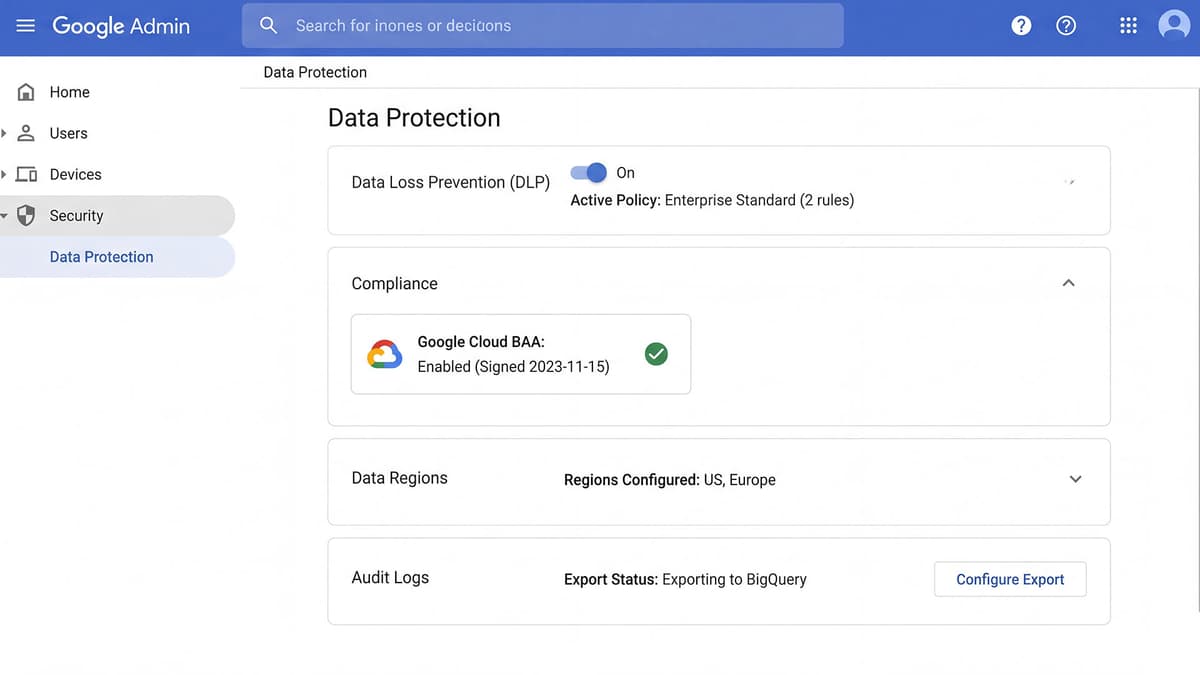Open the navigation hamburger menu
1200x675 pixels.
pyautogui.click(x=25, y=25)
